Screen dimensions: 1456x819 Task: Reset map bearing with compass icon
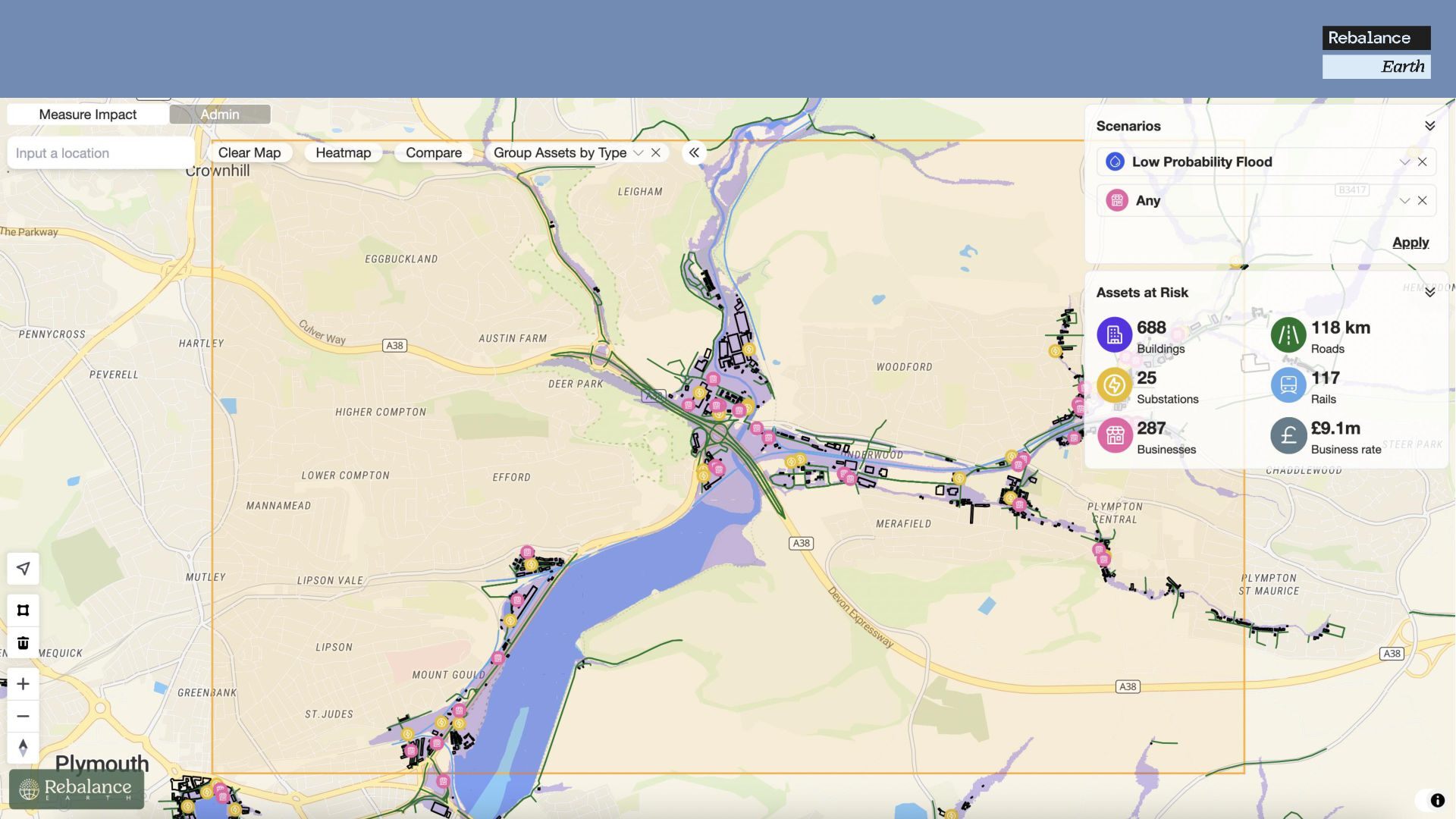[23, 748]
